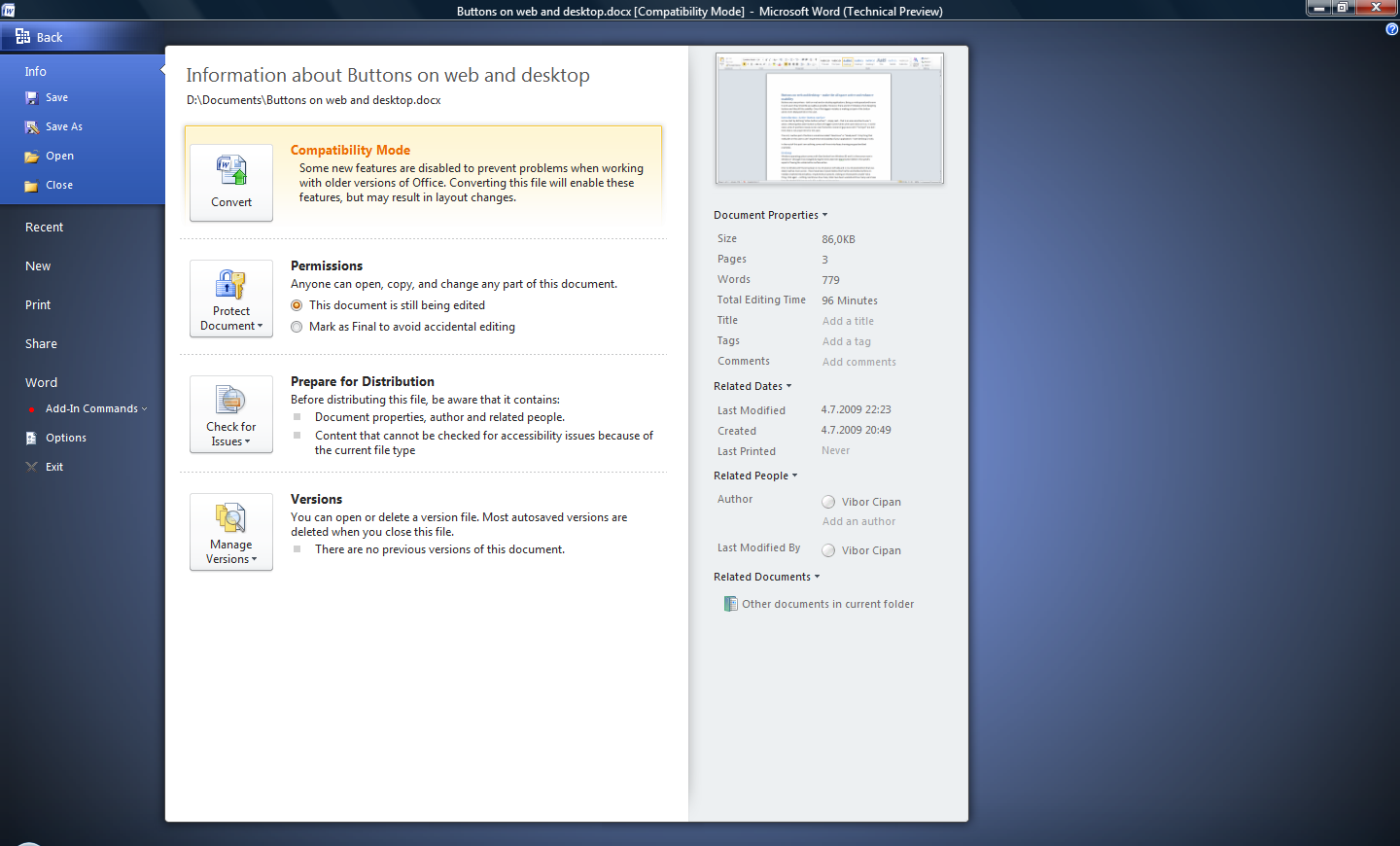Viewport: 1400px width, 846px height.
Task: Click the 'Never' last printed value
Action: [x=835, y=450]
